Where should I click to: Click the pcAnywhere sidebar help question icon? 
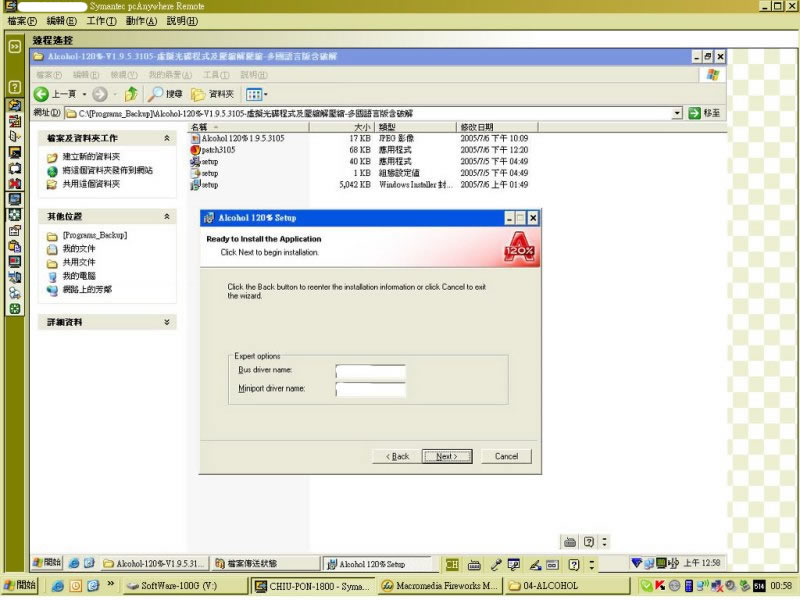point(15,87)
